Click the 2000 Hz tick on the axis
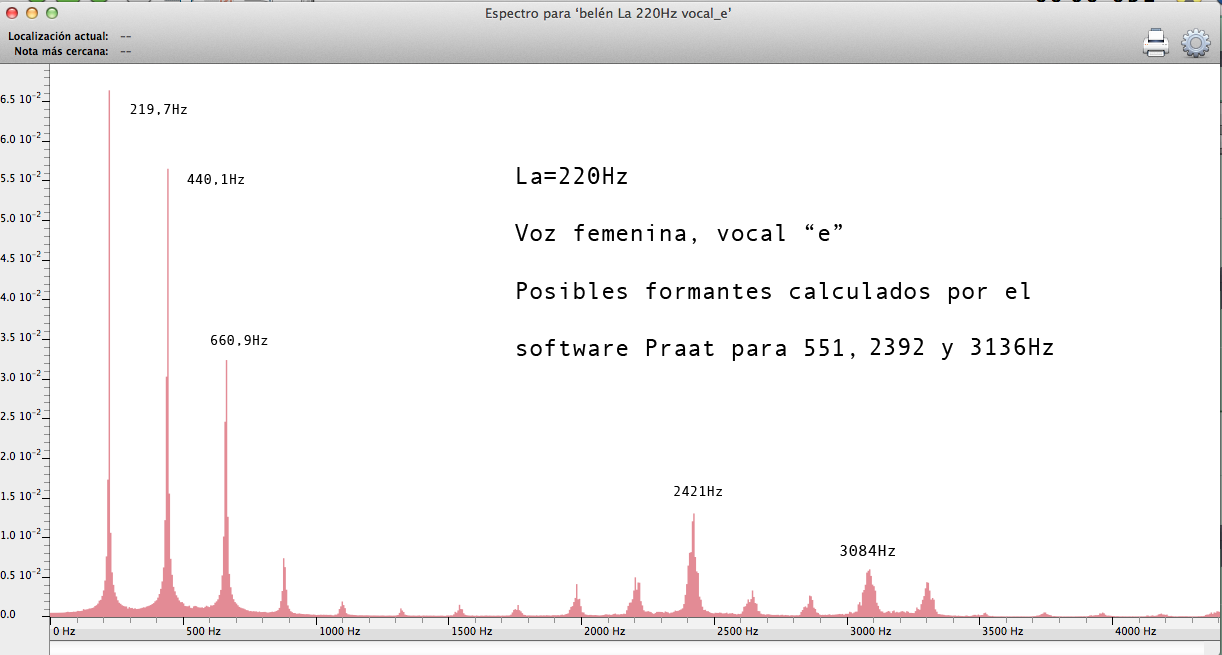The height and width of the screenshot is (655, 1222). click(607, 632)
